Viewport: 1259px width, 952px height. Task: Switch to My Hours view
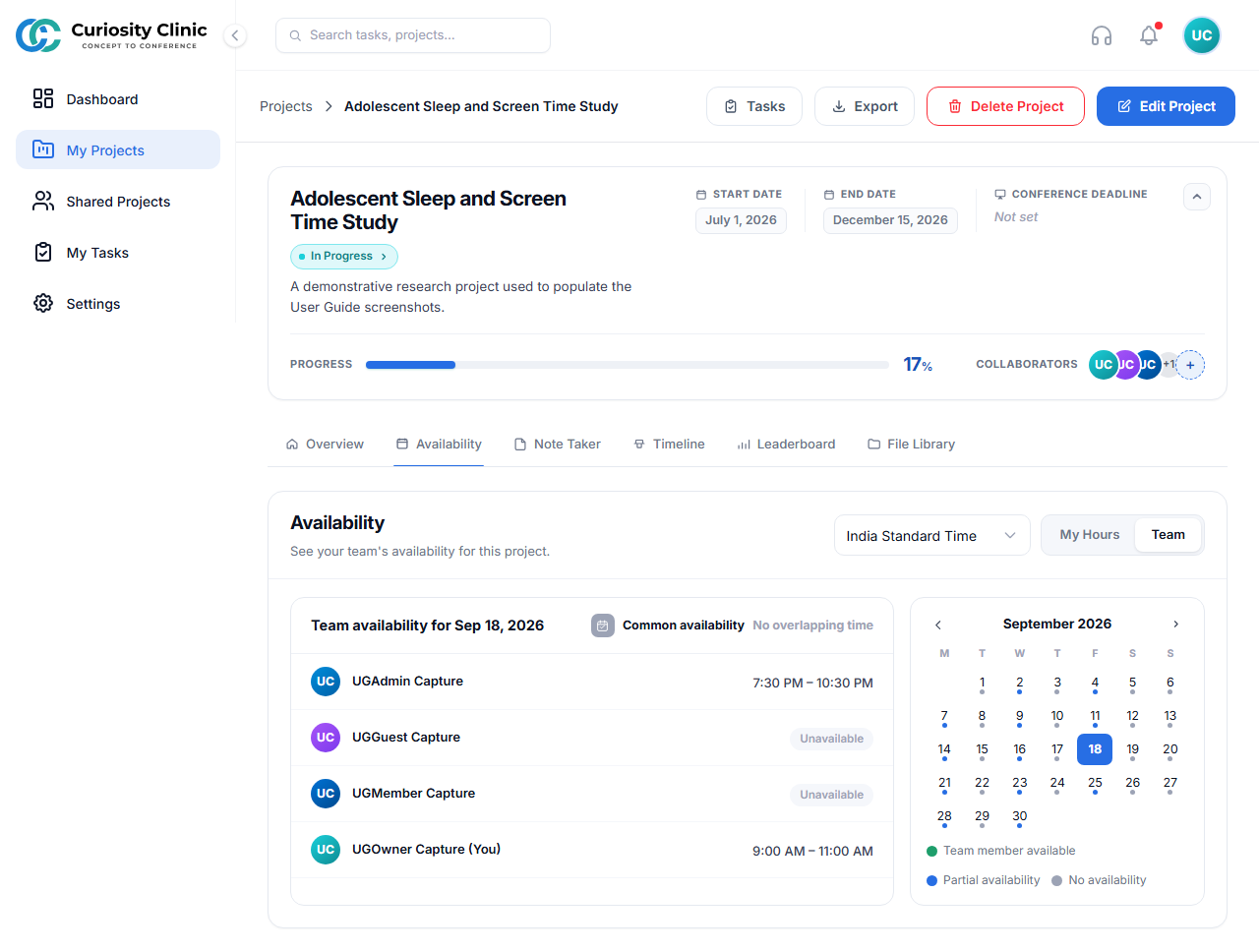click(1090, 535)
